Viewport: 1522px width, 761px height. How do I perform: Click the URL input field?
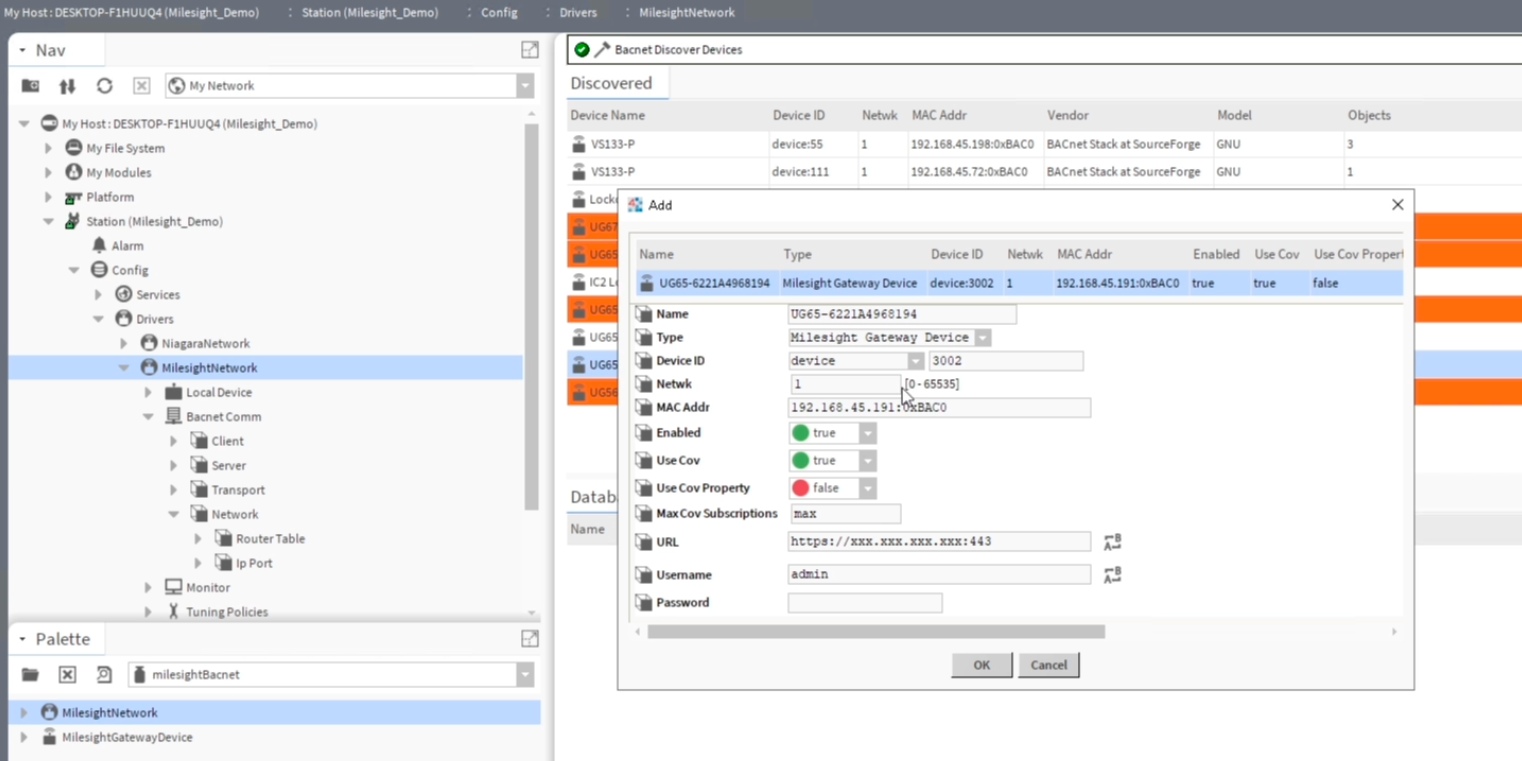(x=939, y=541)
